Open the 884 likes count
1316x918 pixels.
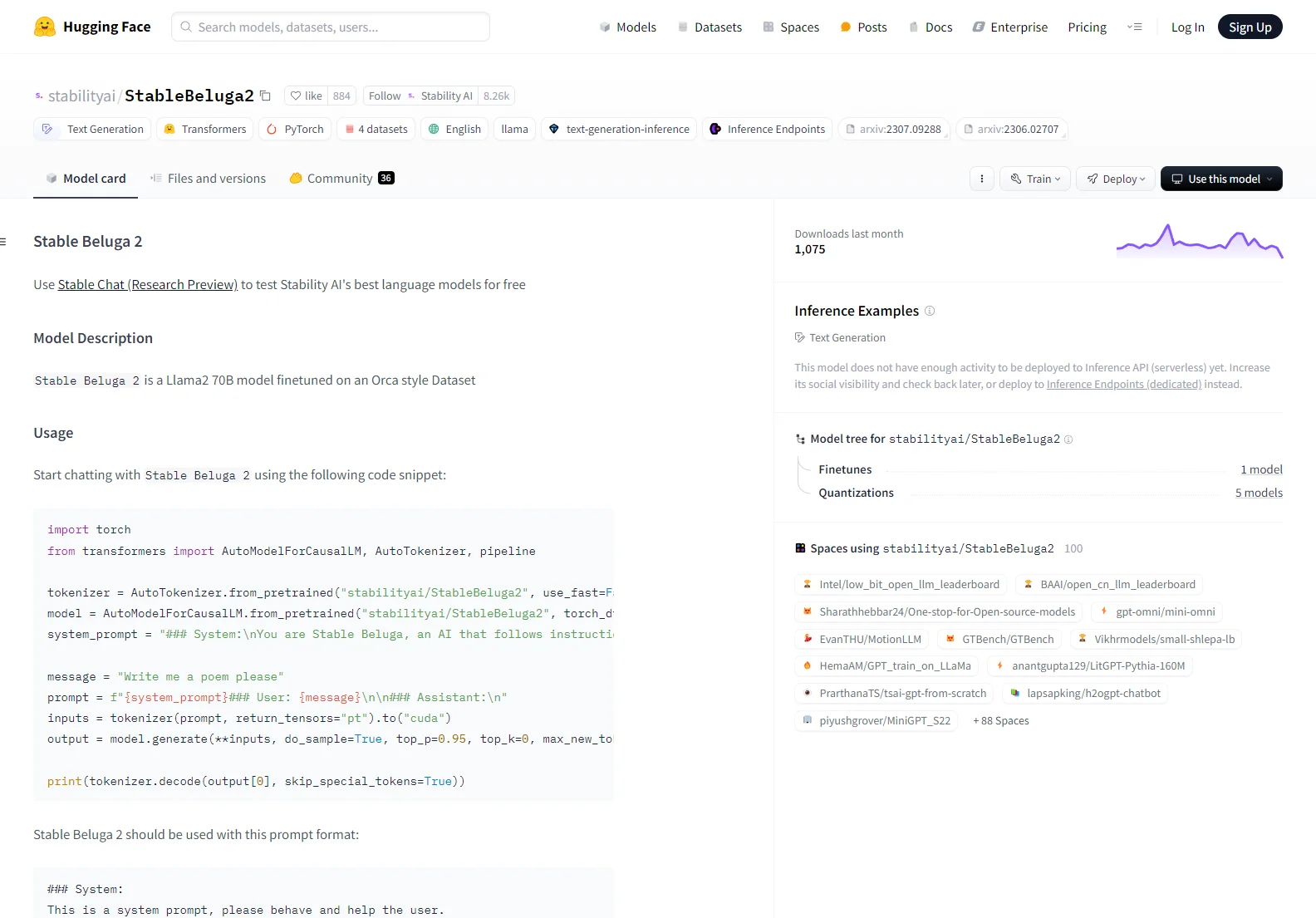(341, 96)
